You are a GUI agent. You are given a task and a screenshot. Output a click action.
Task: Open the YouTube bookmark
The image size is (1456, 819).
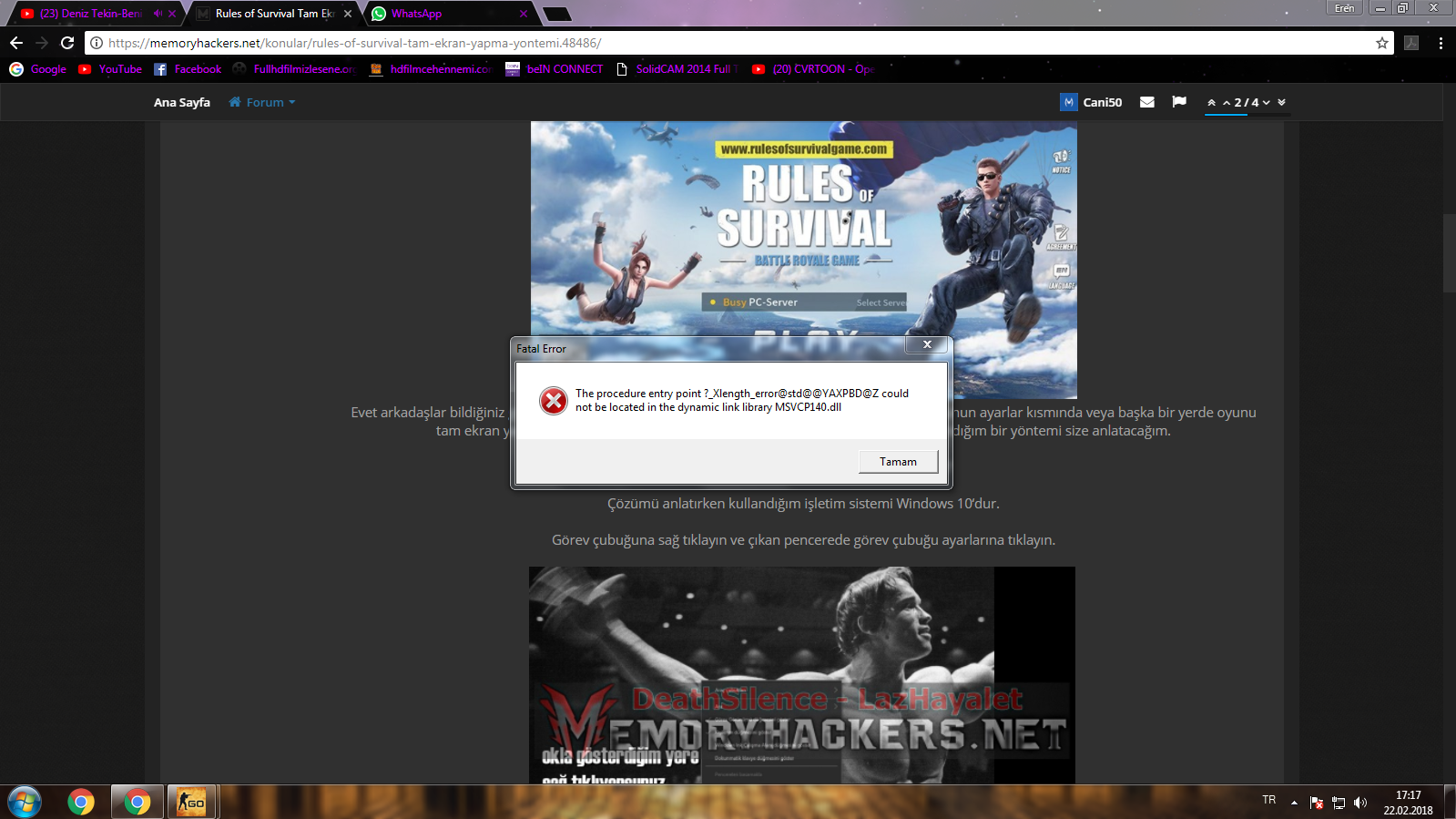click(110, 69)
